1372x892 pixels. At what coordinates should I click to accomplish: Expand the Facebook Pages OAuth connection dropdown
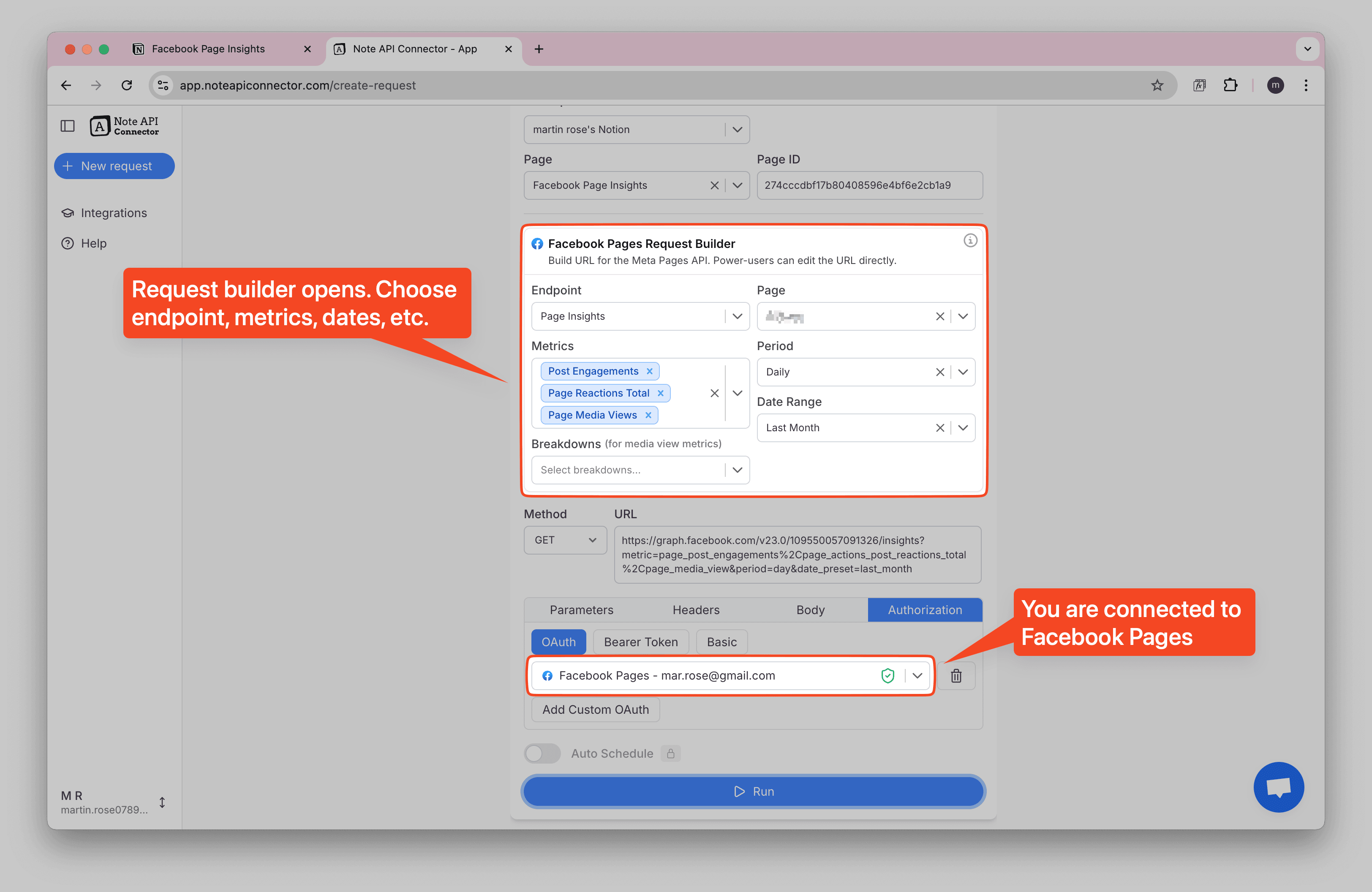917,675
